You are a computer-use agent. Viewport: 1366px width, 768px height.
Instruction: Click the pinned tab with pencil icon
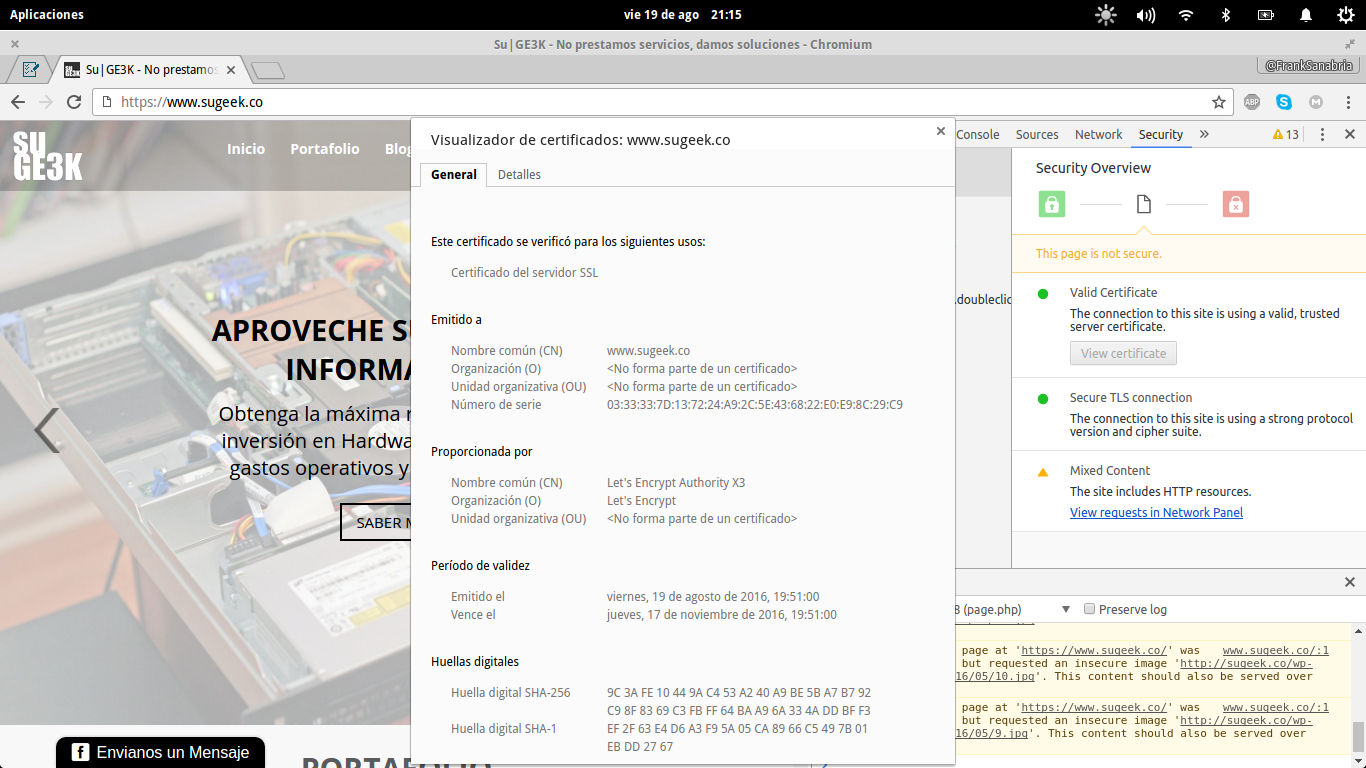click(31, 70)
